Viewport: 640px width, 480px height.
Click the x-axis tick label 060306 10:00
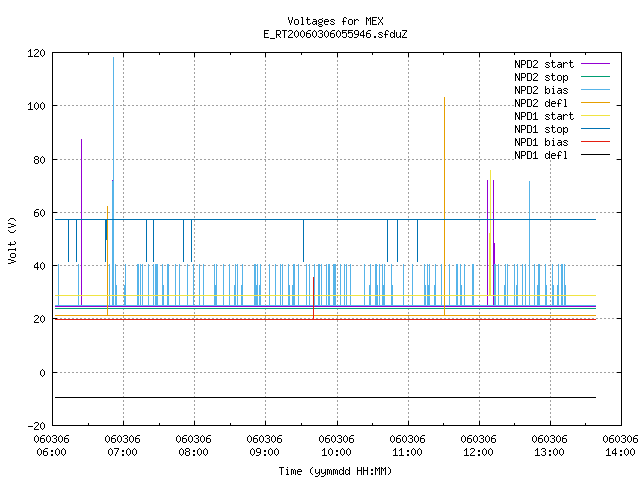tap(336, 446)
